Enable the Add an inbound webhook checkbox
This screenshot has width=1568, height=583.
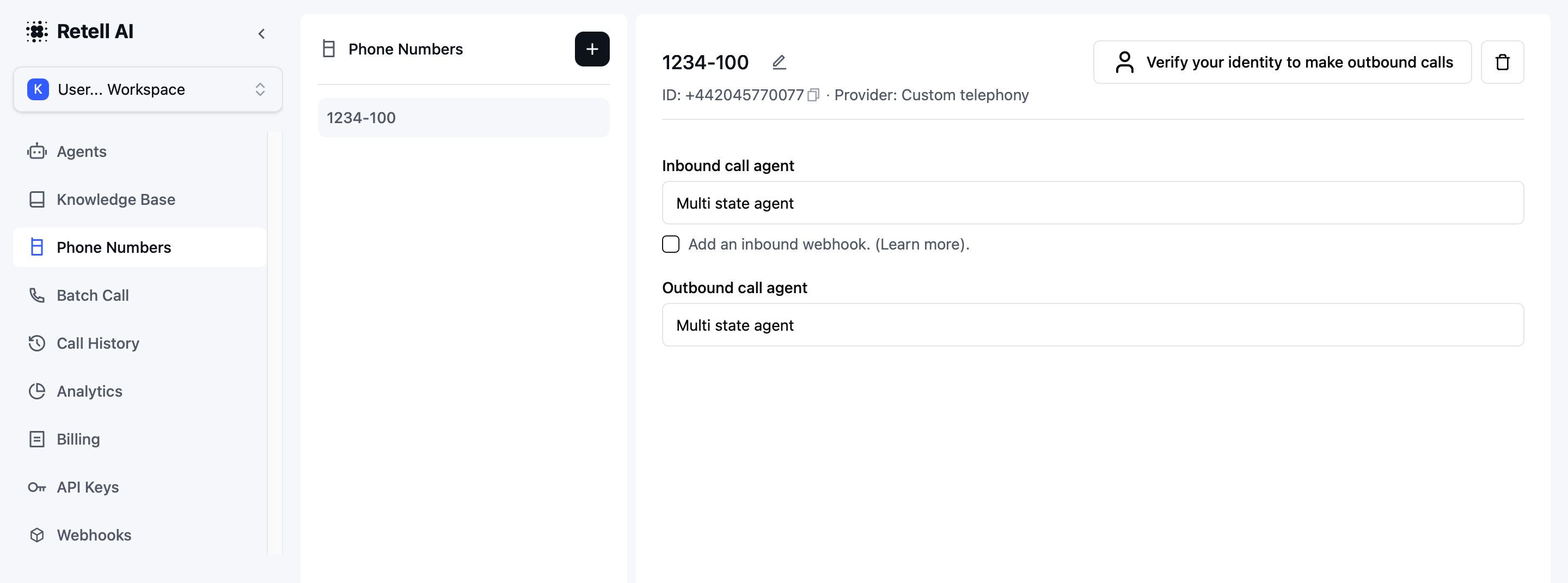pos(670,244)
